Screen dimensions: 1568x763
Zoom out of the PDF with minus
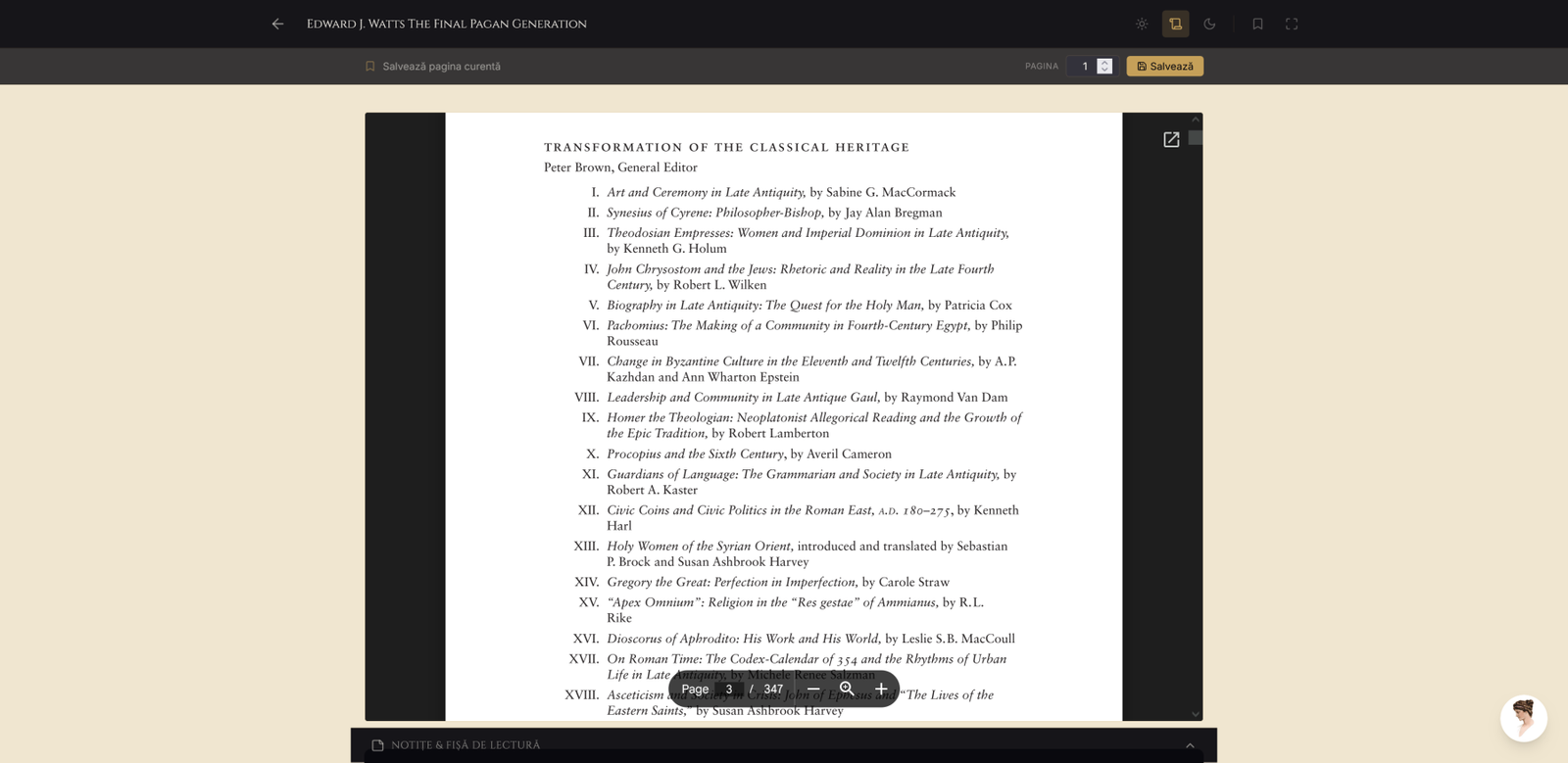[x=813, y=690]
